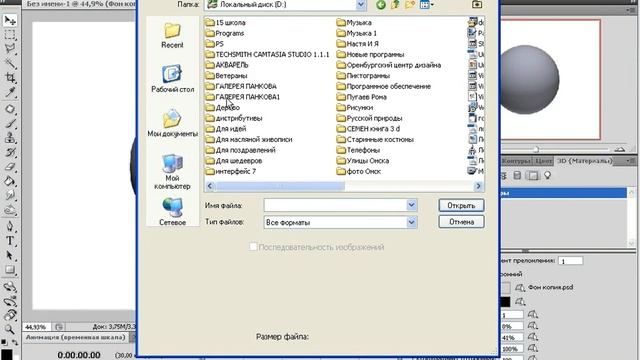Click the Отмена button
Viewport: 640px width, 360px height.
pos(461,222)
